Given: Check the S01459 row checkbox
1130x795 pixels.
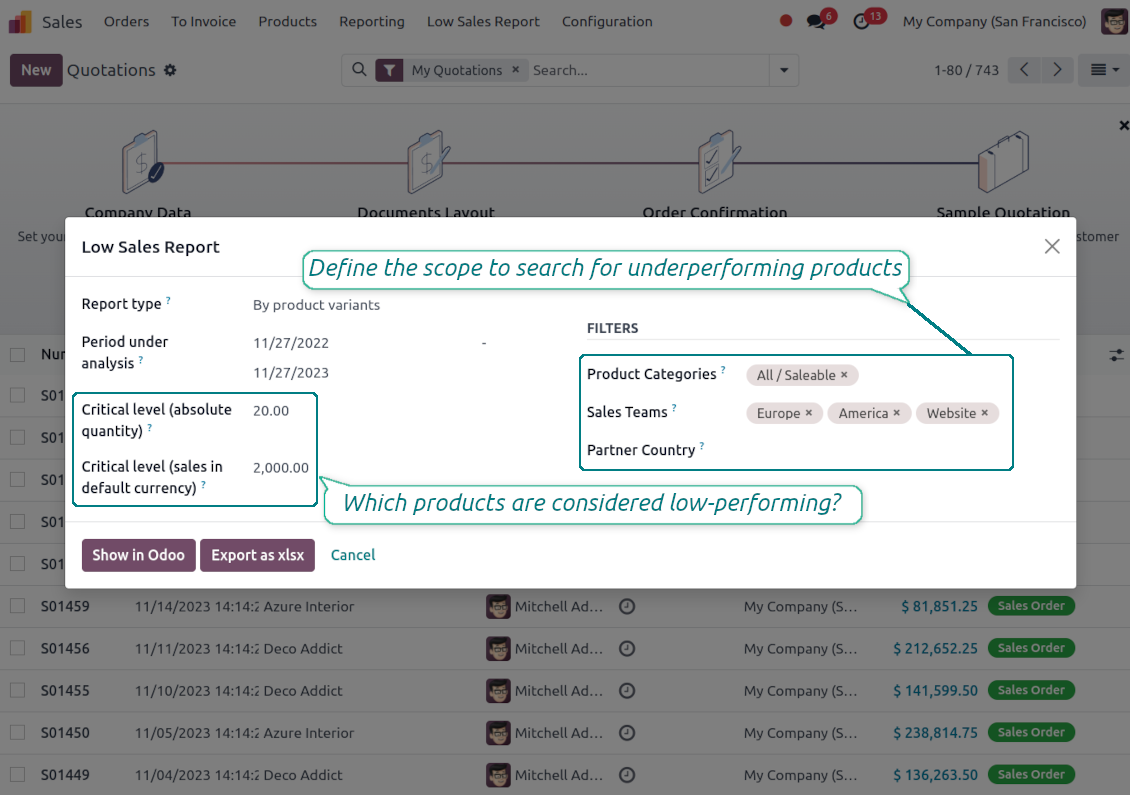Looking at the screenshot, I should 17,606.
